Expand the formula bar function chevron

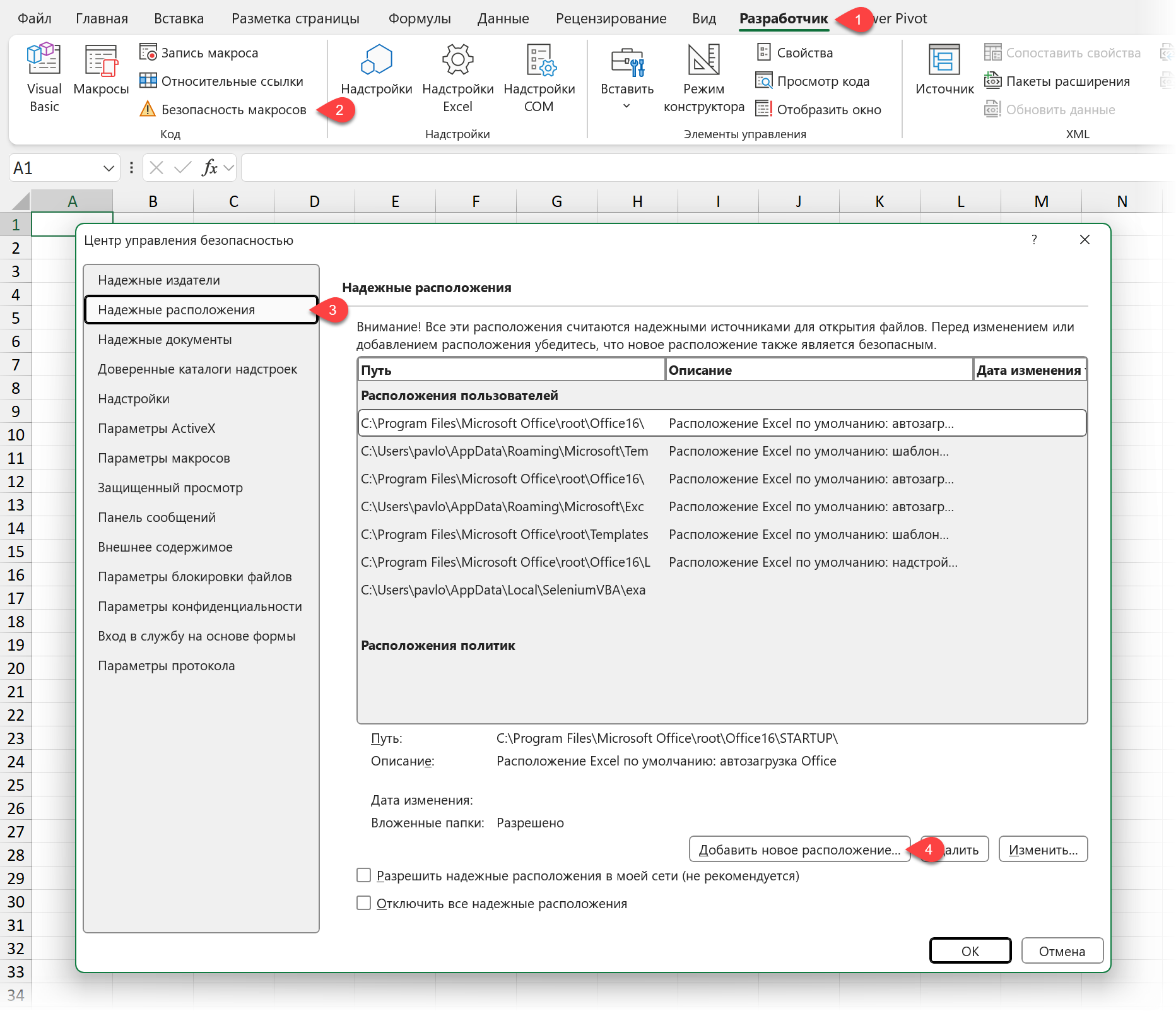coord(228,168)
